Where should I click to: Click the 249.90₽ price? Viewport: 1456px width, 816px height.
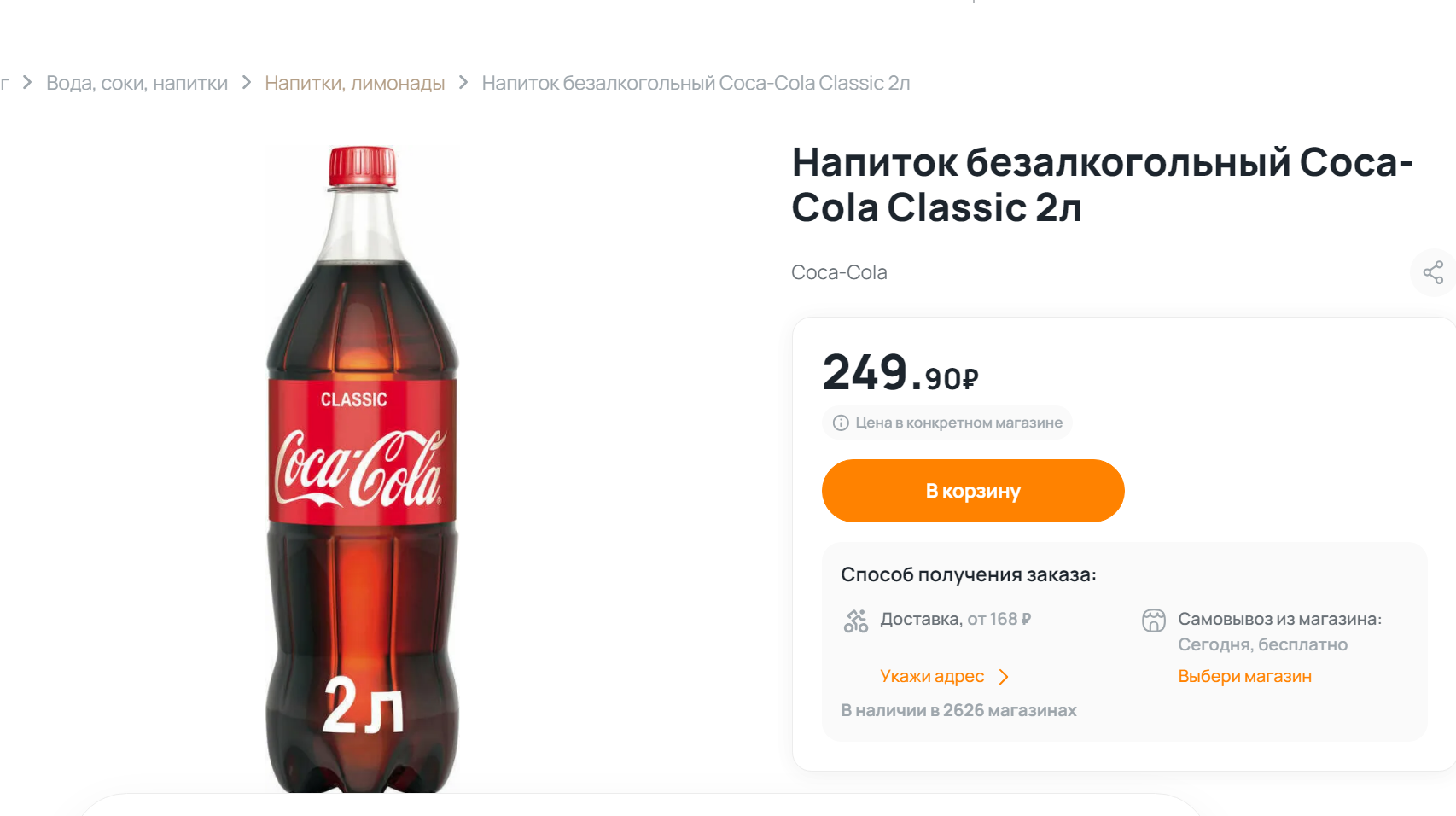pyautogui.click(x=900, y=373)
